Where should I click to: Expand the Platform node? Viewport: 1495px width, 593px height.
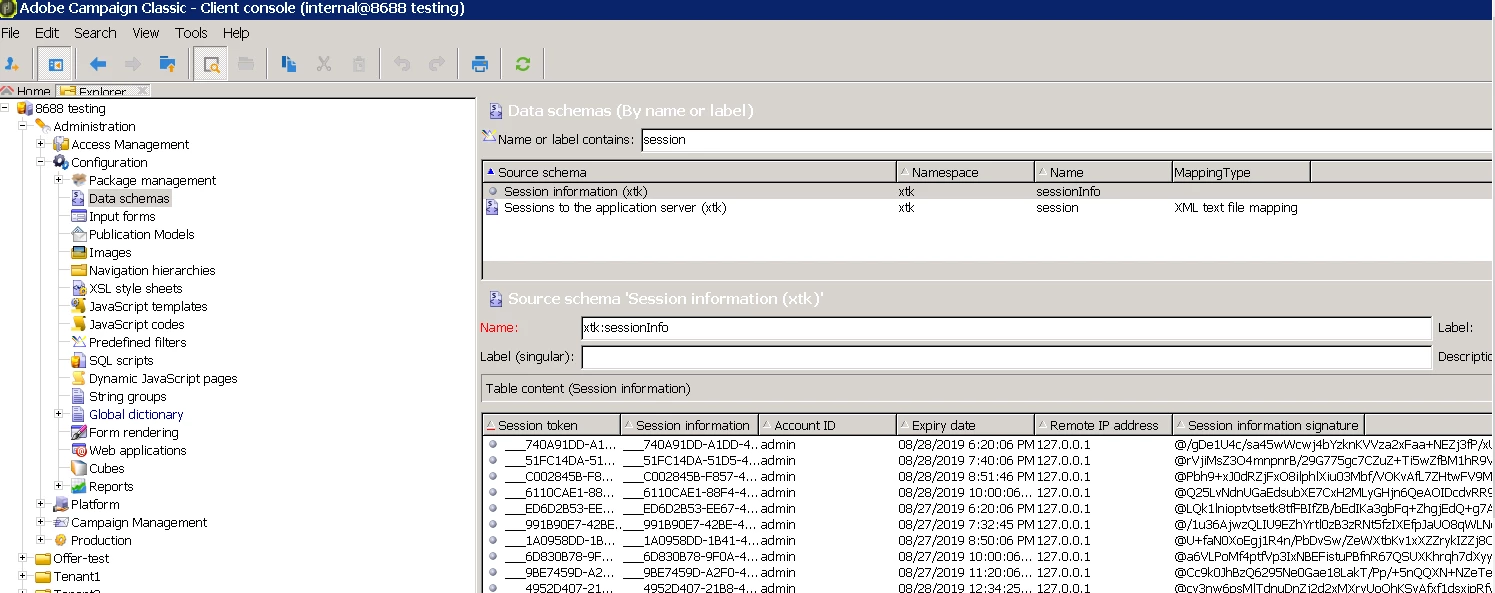click(41, 504)
